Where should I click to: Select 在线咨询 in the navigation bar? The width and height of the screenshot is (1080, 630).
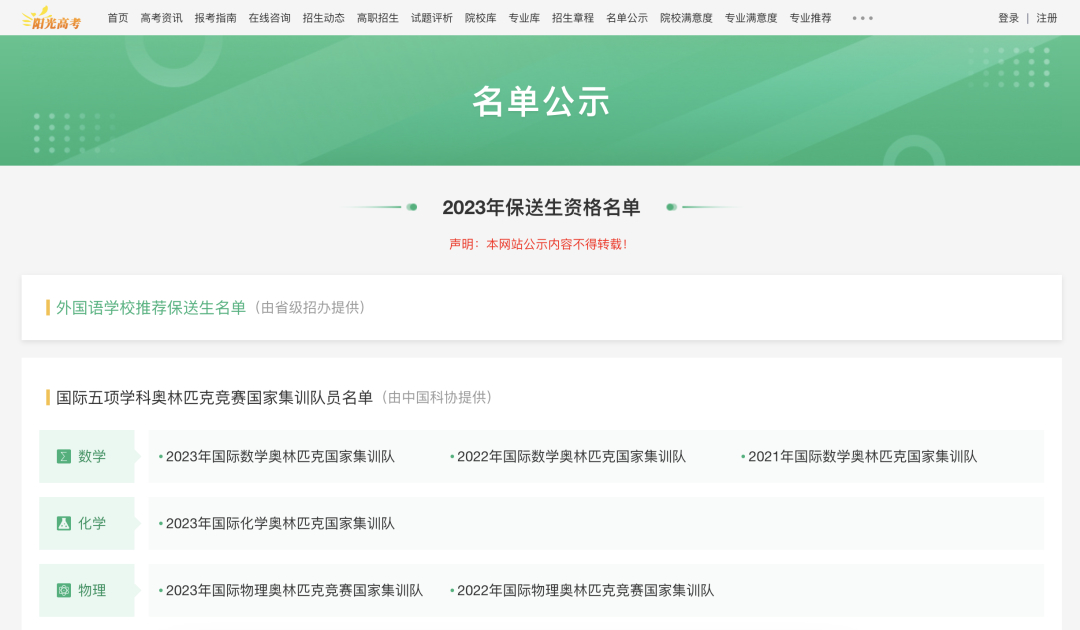click(x=269, y=18)
